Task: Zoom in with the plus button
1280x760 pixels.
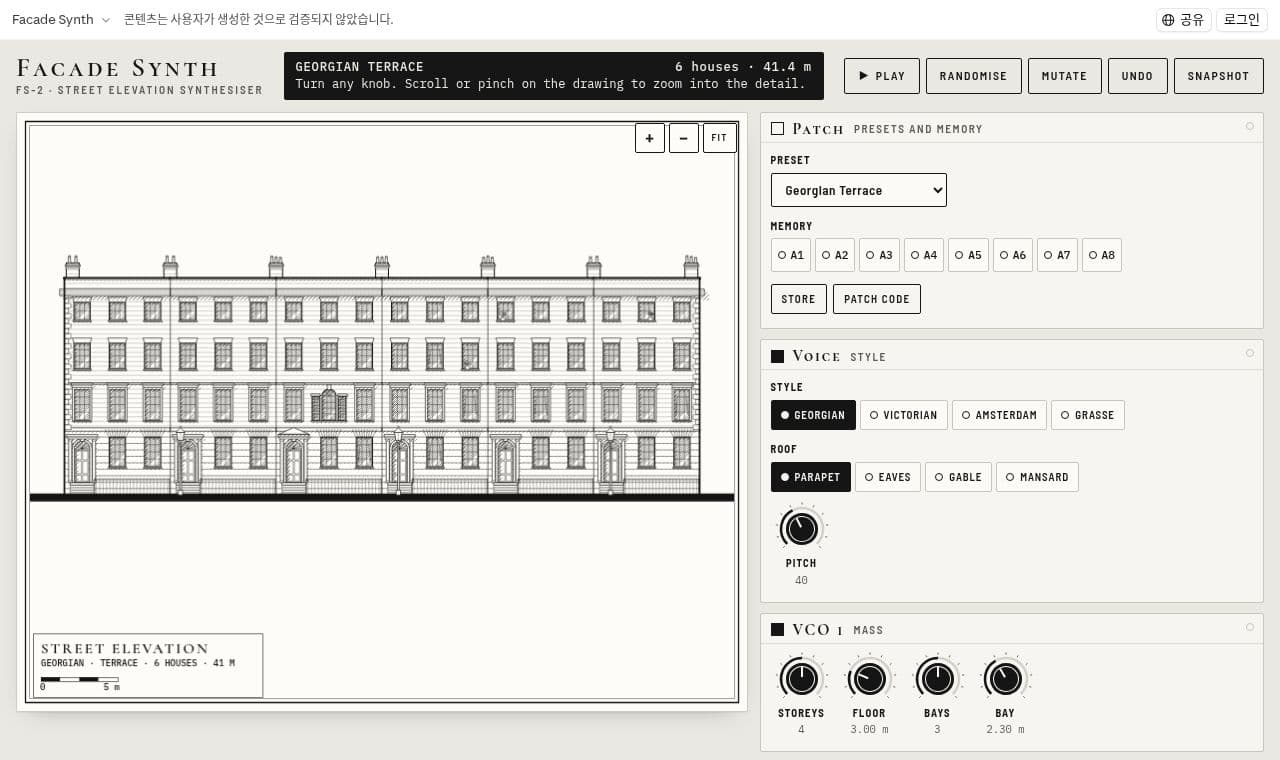Action: (x=650, y=138)
